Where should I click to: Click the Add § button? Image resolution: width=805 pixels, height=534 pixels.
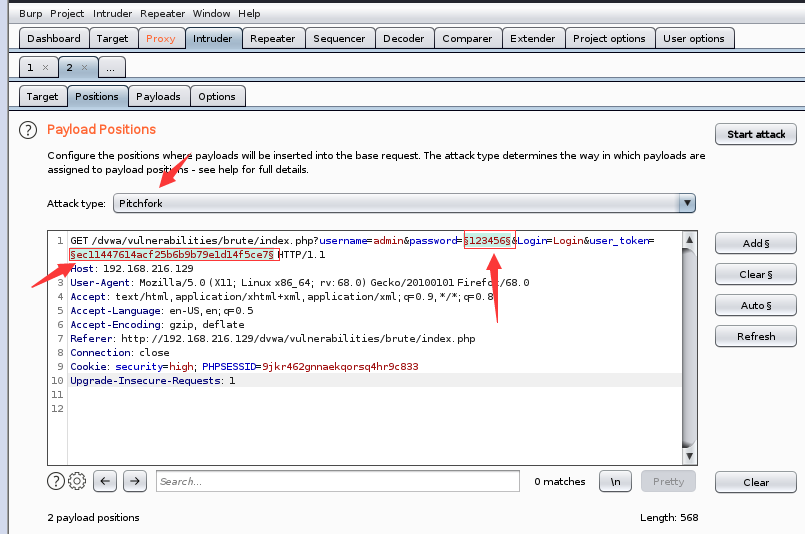tap(756, 243)
